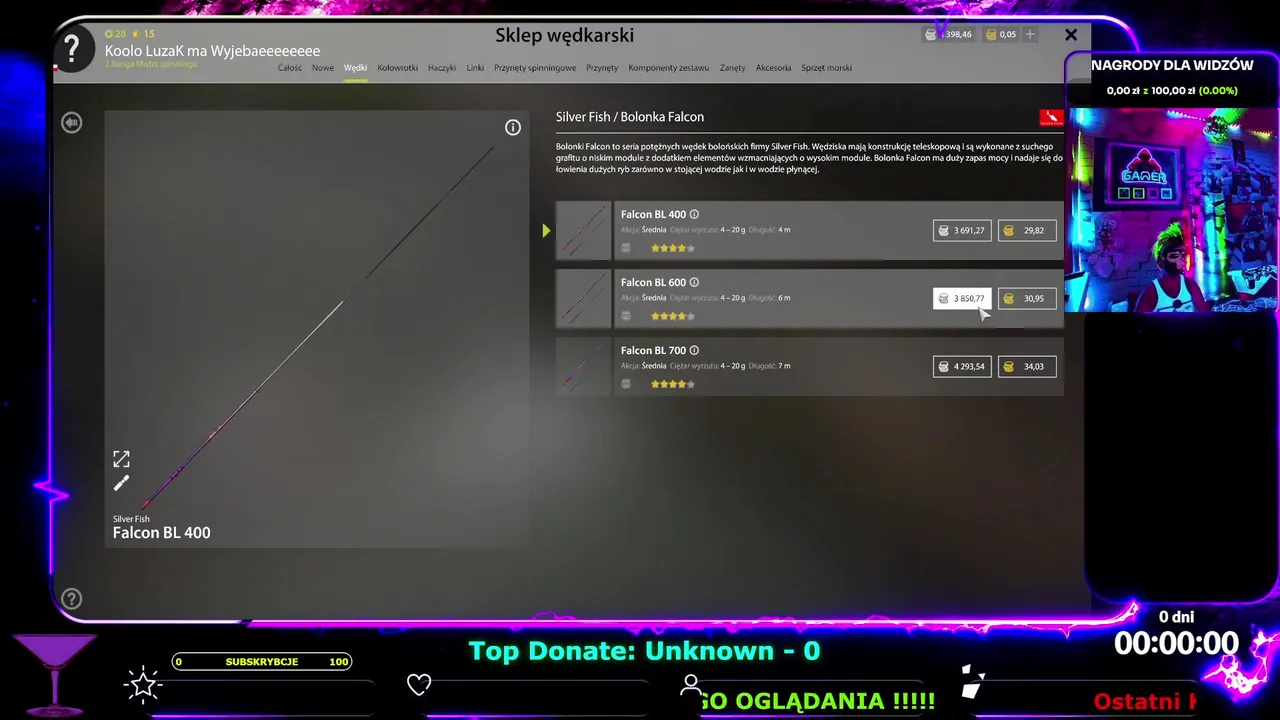The height and width of the screenshot is (720, 1280).
Task: Switch to the Nowe tab
Action: pyautogui.click(x=322, y=68)
